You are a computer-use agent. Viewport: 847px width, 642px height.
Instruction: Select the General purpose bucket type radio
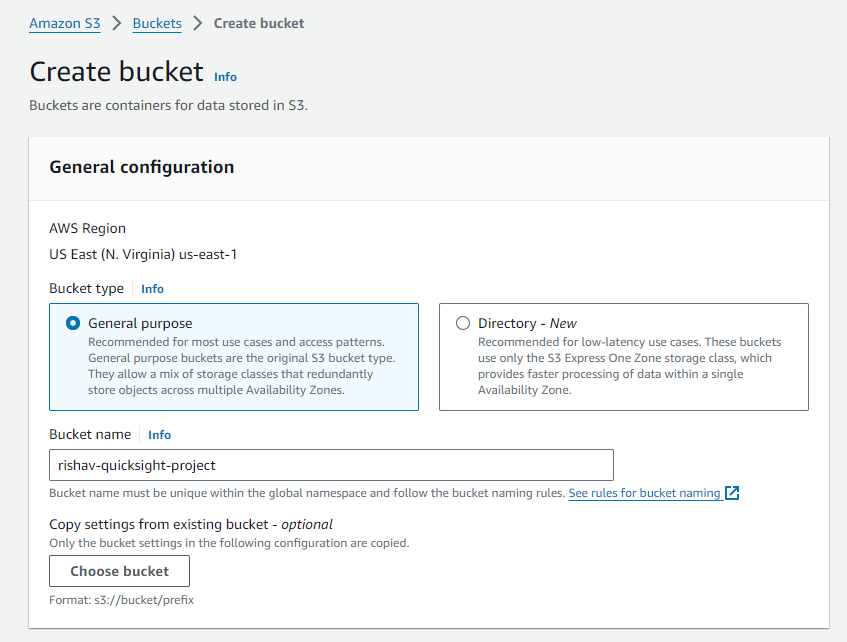(x=73, y=323)
